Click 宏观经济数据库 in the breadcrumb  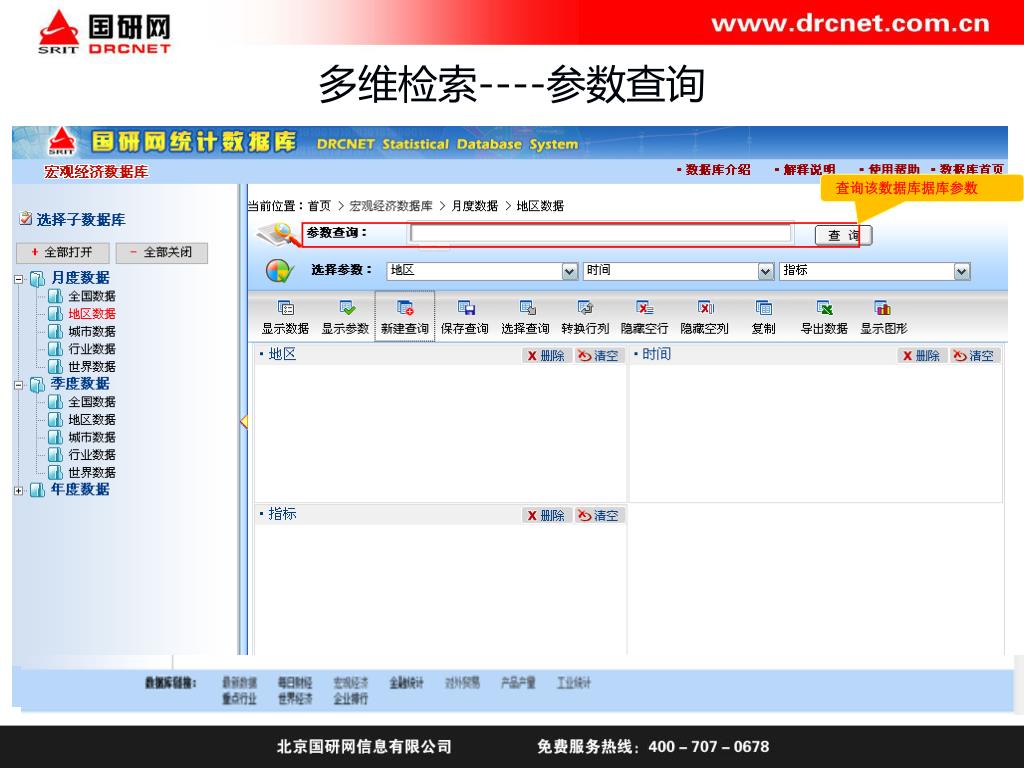pos(391,206)
